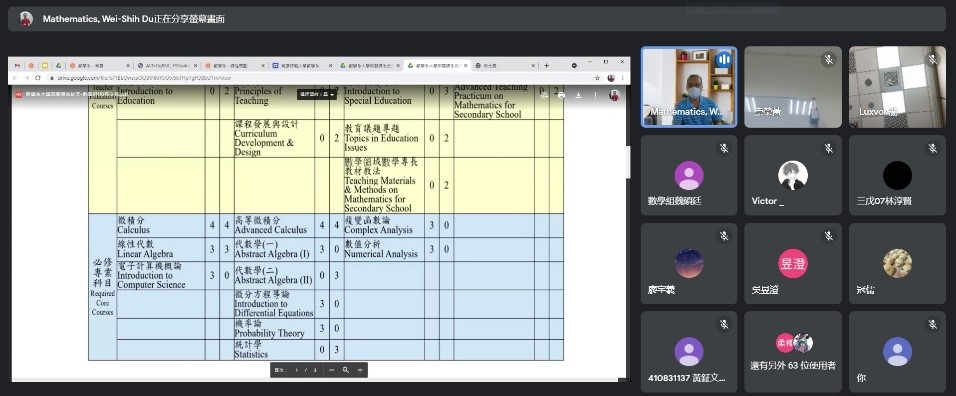Select the 吳昱澄 participant tile

click(793, 264)
